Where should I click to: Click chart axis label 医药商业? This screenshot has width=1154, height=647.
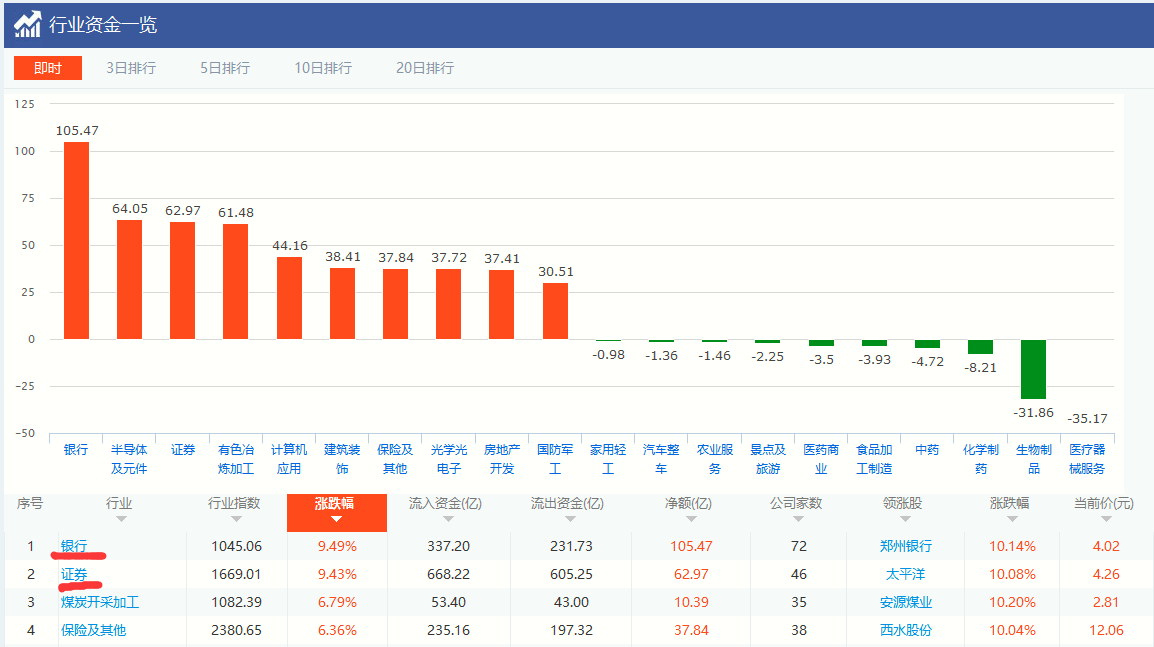pos(821,459)
